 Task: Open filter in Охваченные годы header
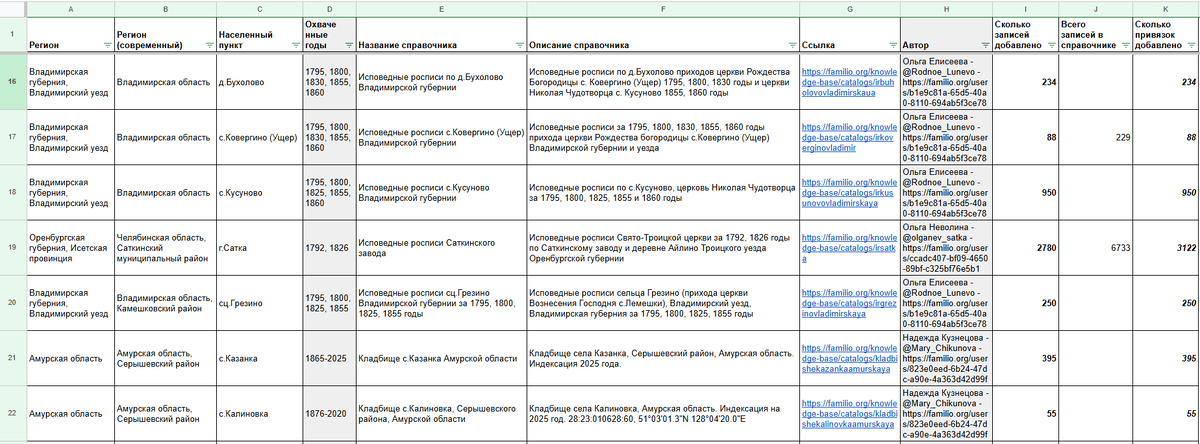pyautogui.click(x=348, y=45)
